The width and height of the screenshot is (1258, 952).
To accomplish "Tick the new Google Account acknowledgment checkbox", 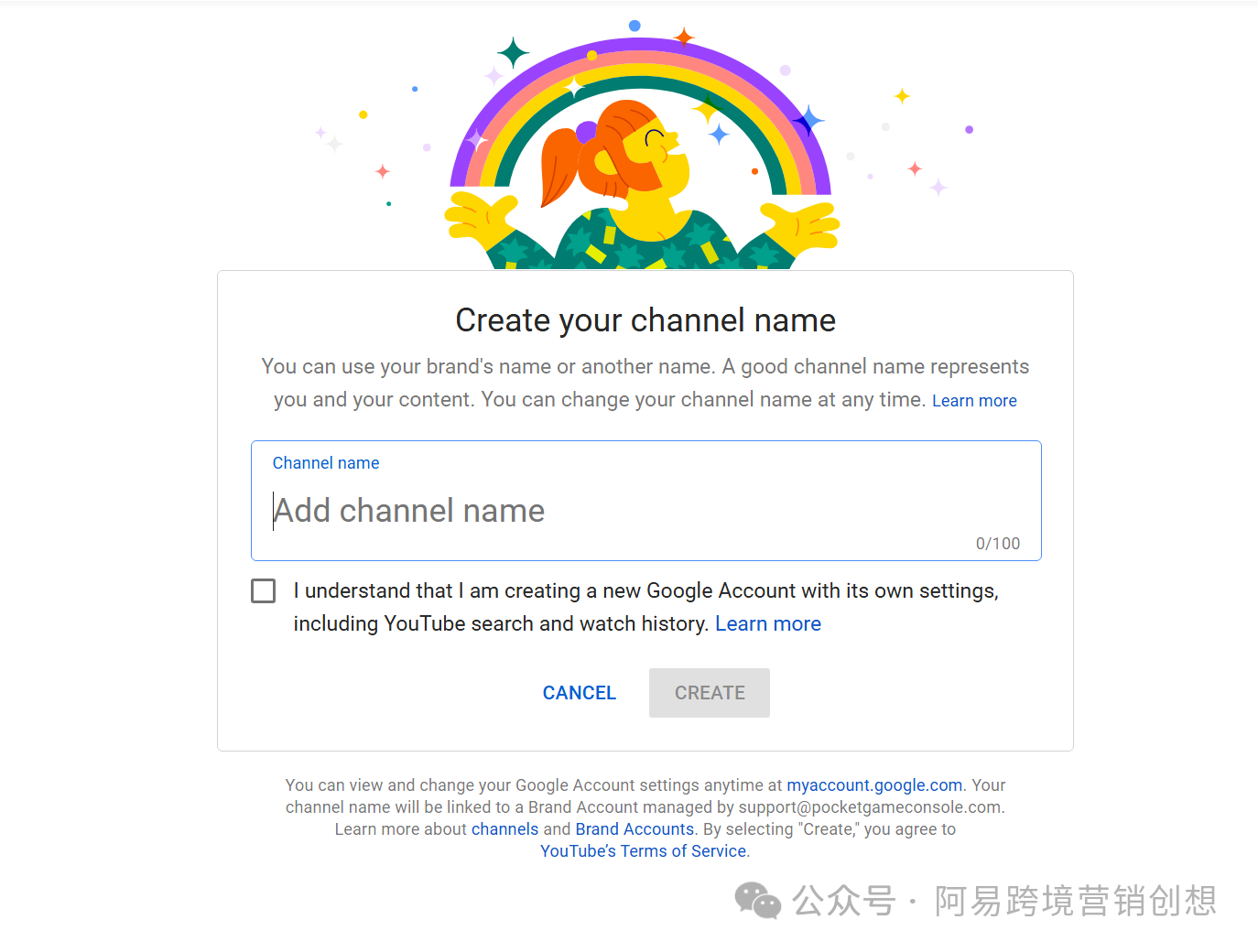I will (x=264, y=591).
